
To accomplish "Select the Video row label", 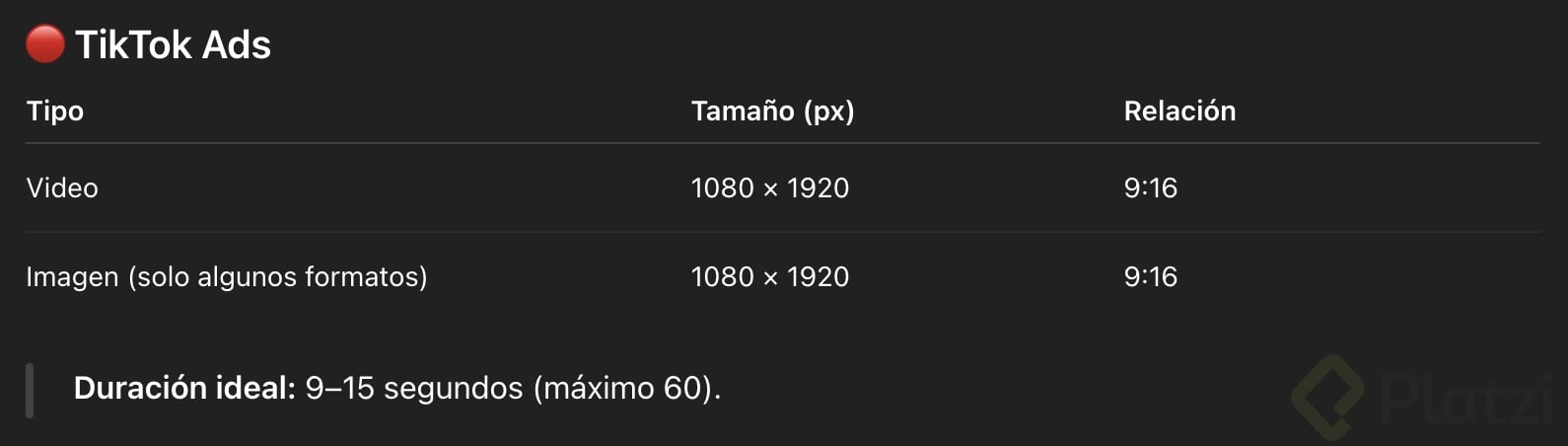I will click(x=62, y=187).
